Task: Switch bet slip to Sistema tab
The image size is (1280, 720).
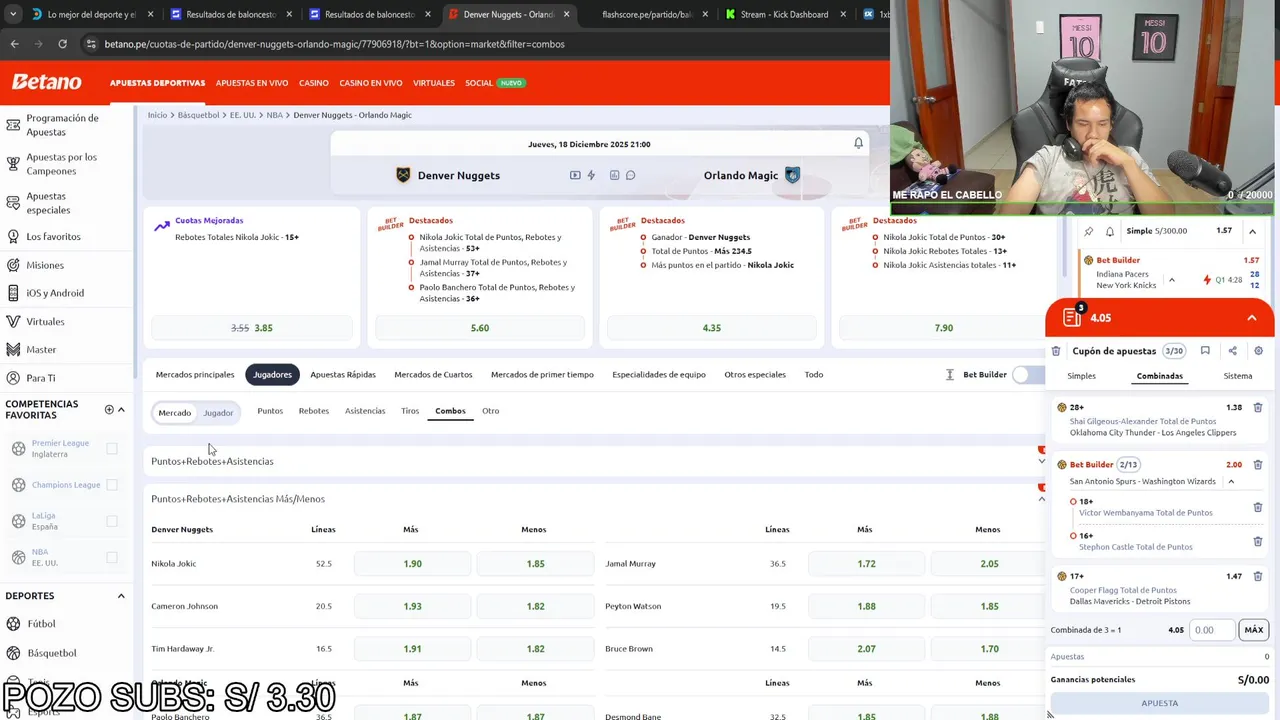Action: pyautogui.click(x=1238, y=376)
